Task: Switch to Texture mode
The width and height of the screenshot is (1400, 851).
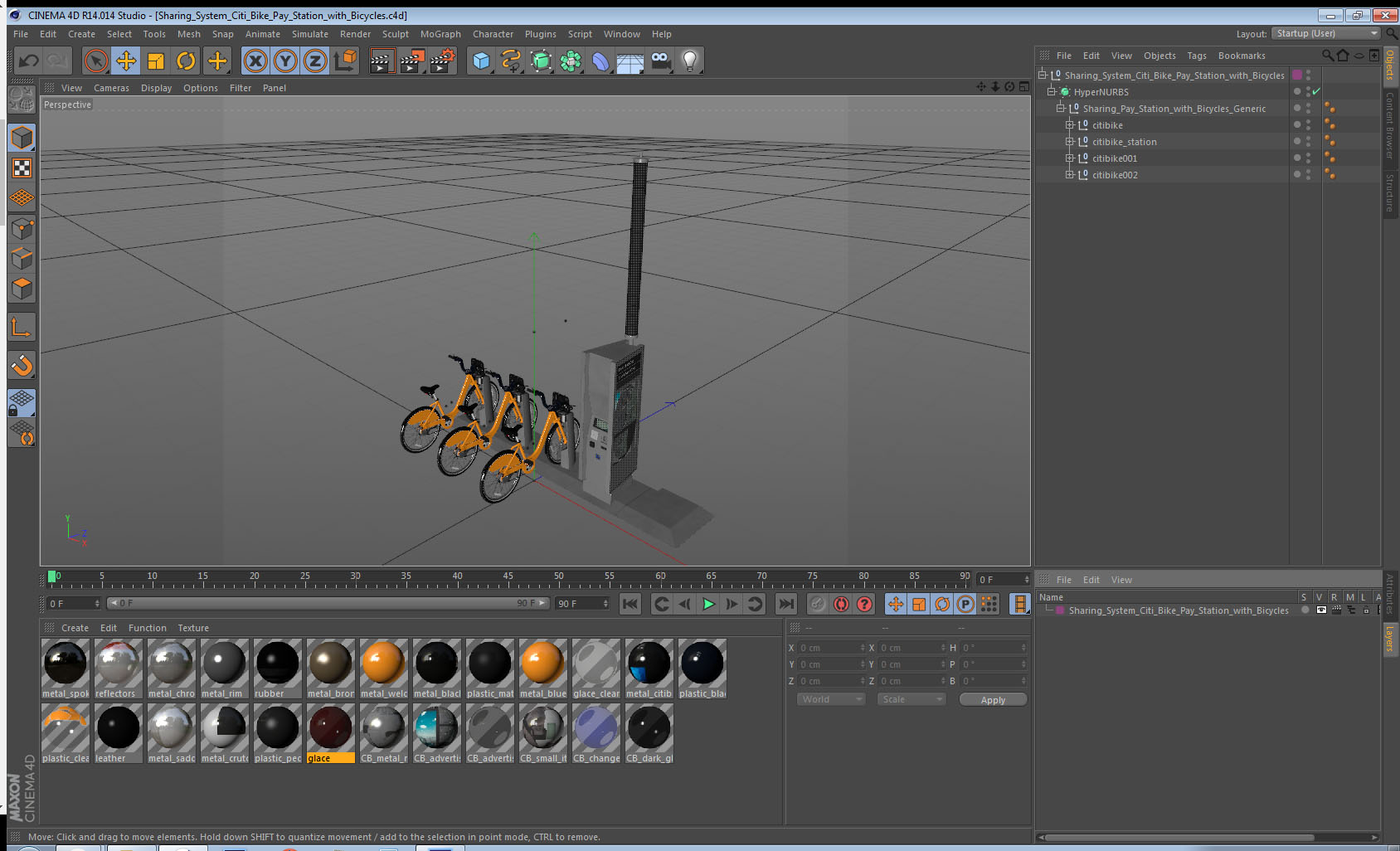Action: (x=22, y=168)
